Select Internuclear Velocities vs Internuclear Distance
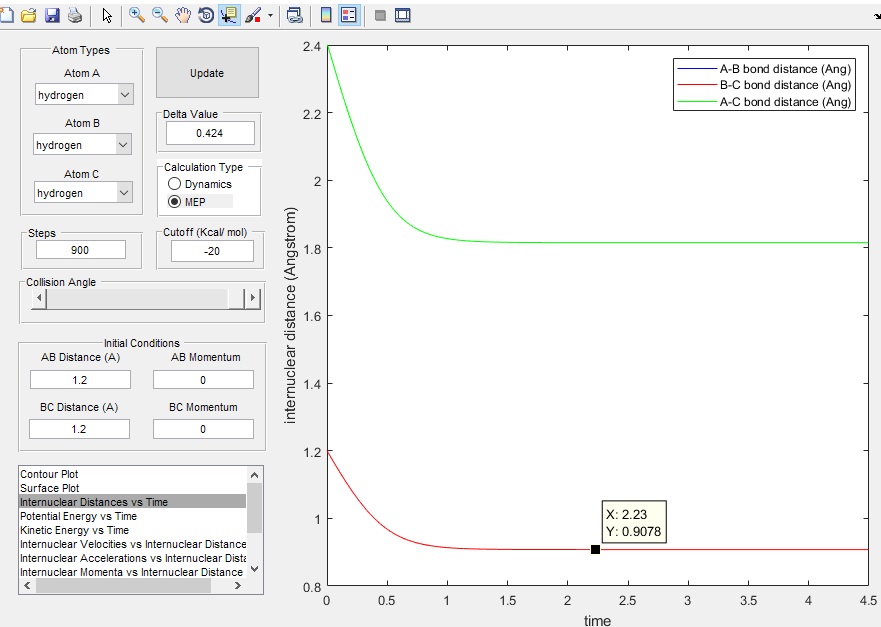The height and width of the screenshot is (627, 881). 133,544
